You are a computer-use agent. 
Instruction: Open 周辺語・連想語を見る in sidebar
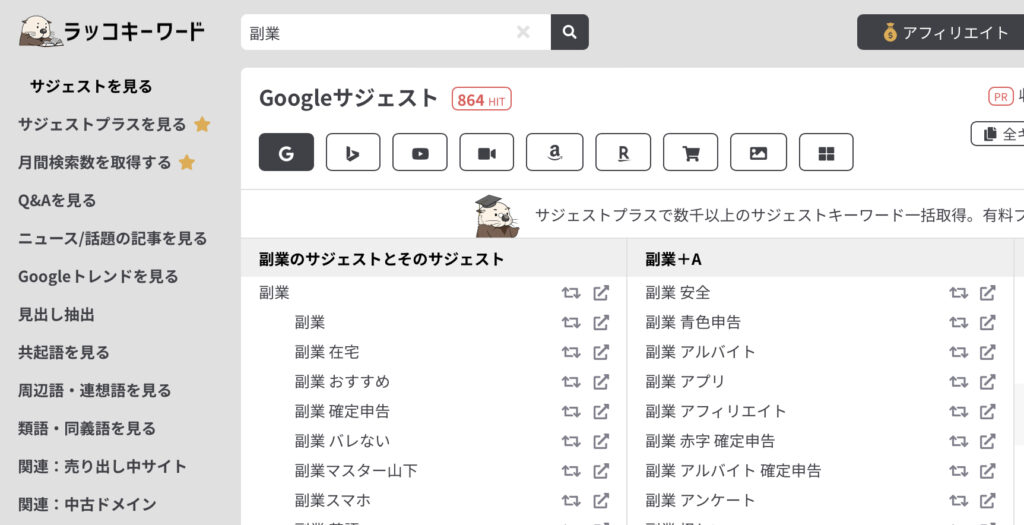(x=95, y=390)
